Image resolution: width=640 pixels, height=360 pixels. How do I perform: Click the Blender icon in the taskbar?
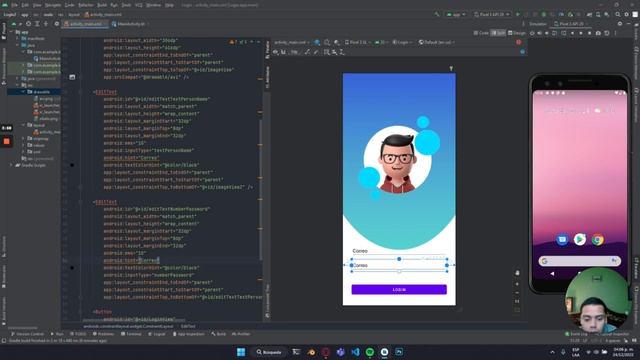click(x=311, y=352)
